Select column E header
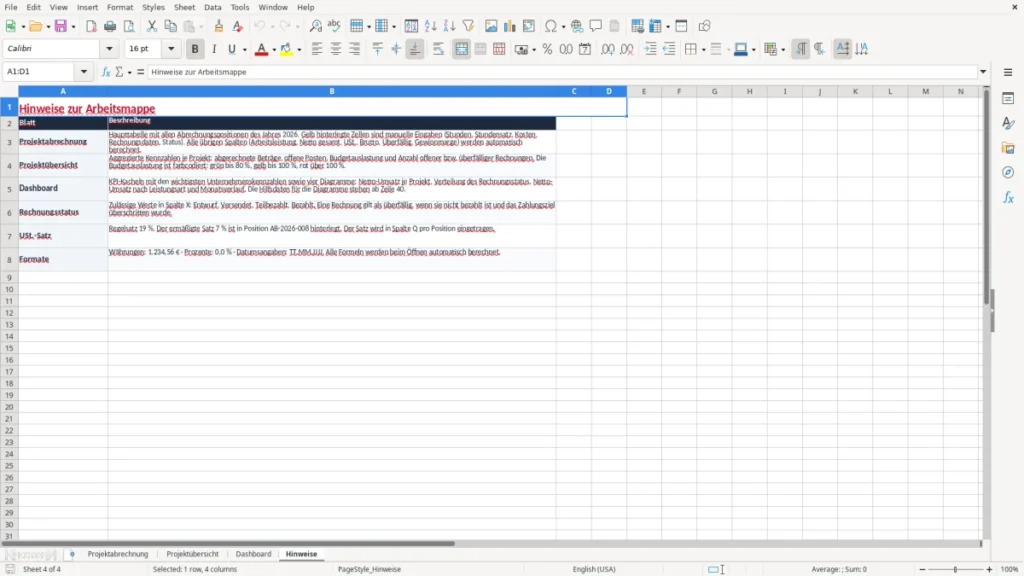 point(644,91)
